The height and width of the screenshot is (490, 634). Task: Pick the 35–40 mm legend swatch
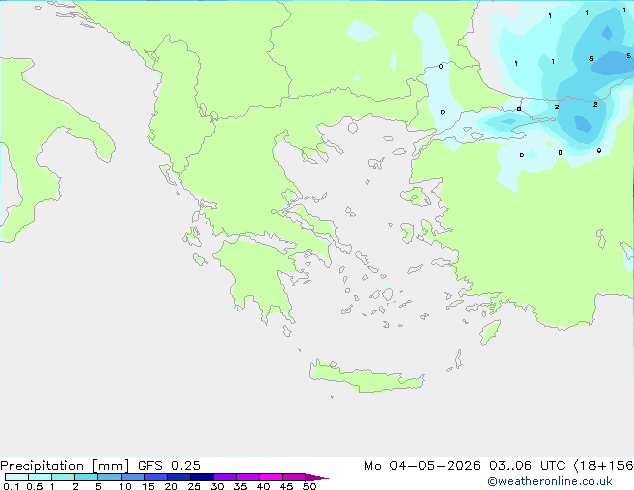pyautogui.click(x=247, y=477)
